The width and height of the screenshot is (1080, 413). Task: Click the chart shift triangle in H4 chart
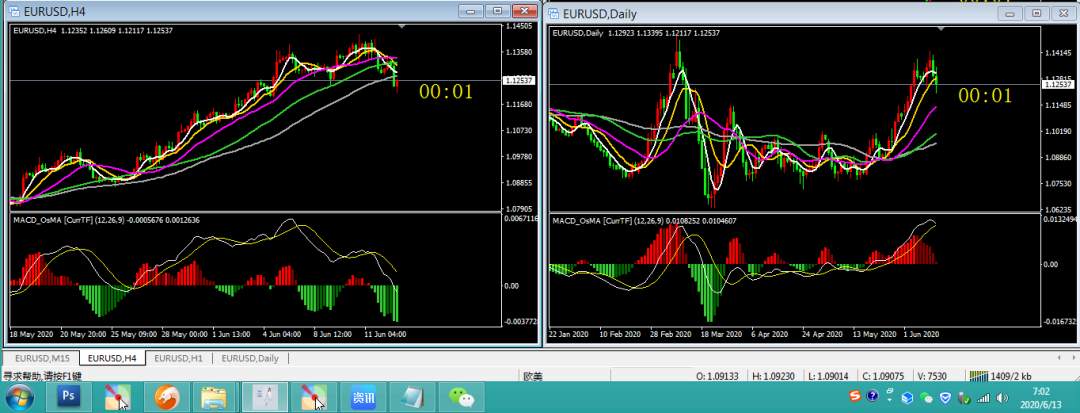coord(402,25)
